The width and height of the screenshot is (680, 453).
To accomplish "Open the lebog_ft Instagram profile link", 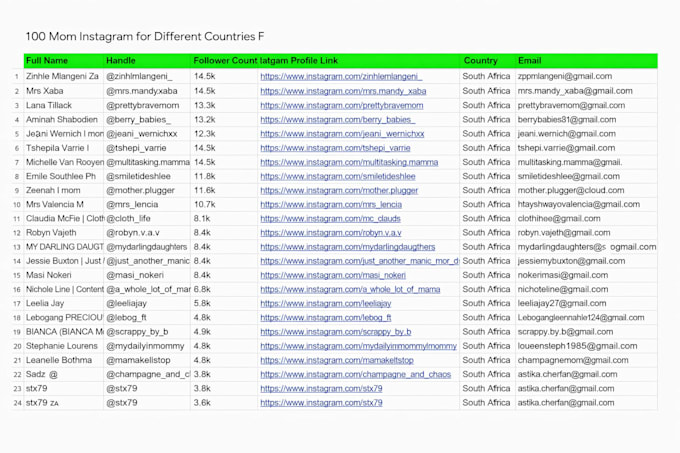I will 326,318.
